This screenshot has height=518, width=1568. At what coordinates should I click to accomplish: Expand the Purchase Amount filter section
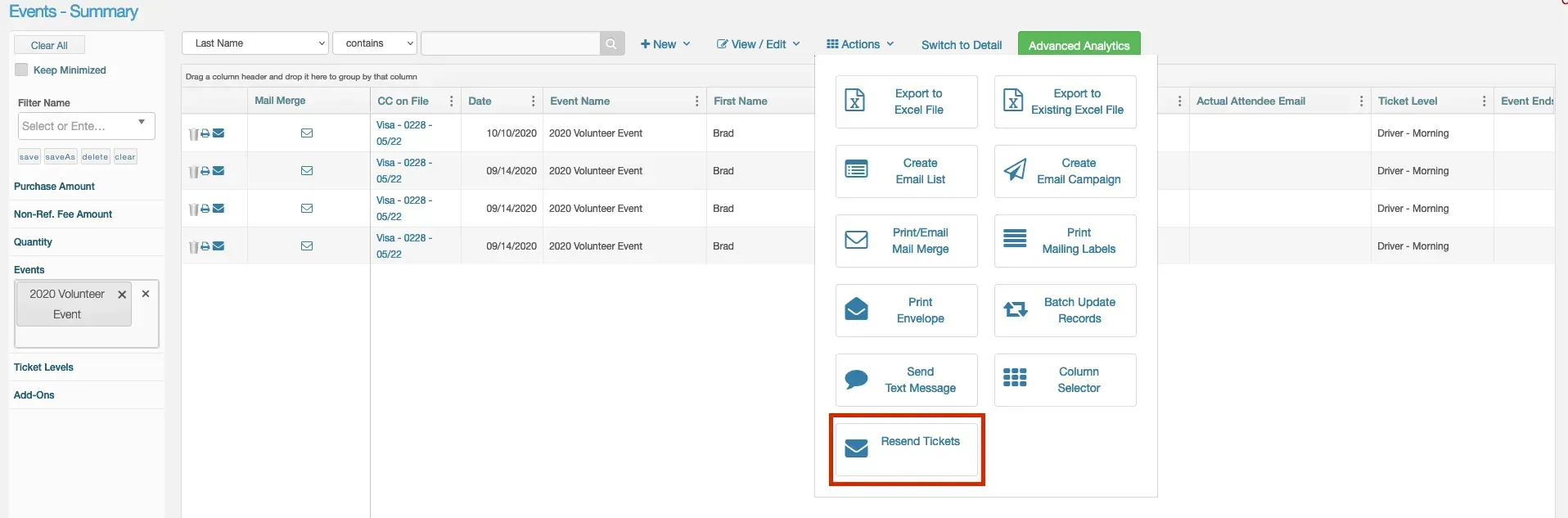coord(54,187)
